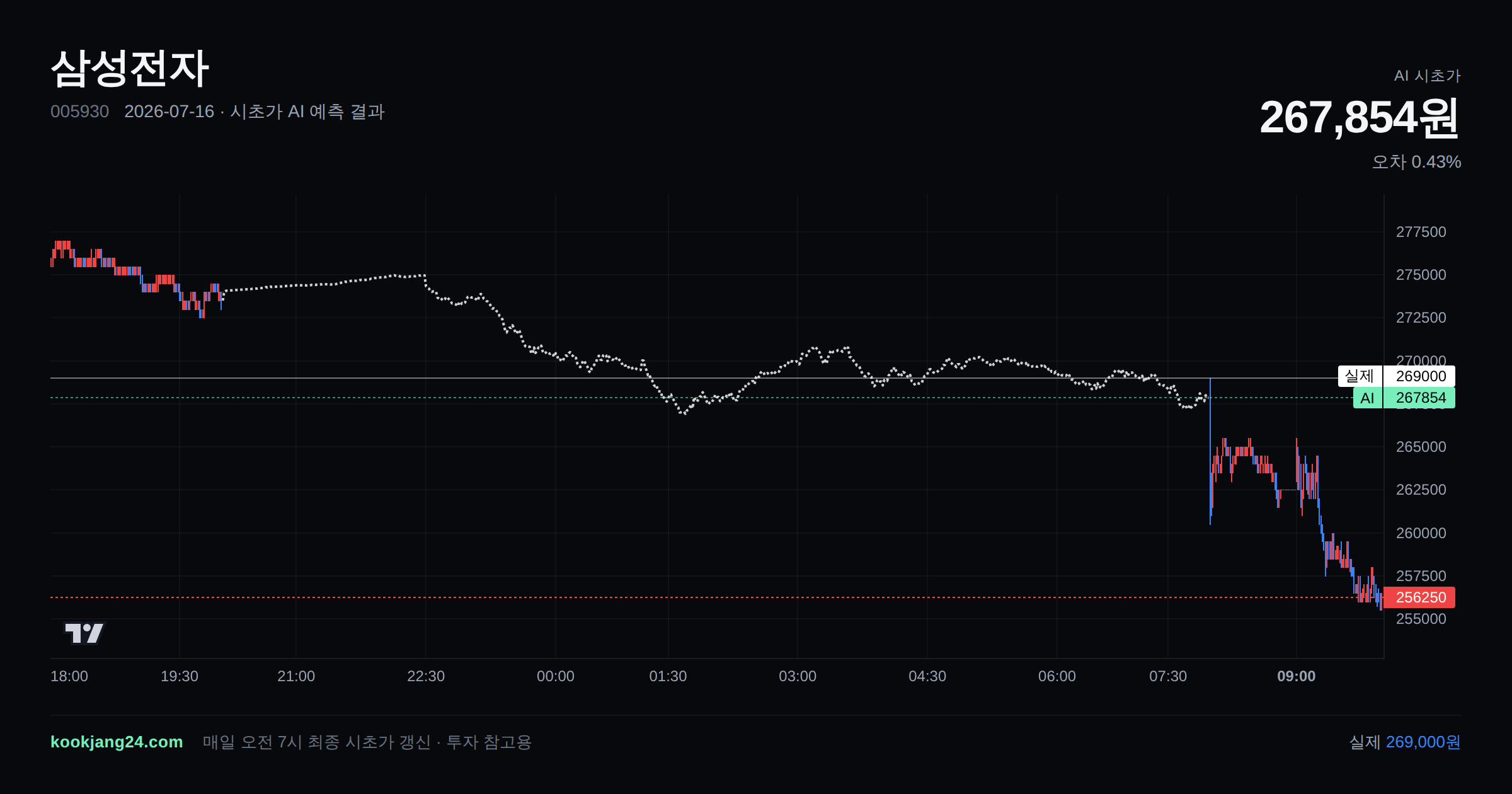
Task: Click the 07:30 time axis label
Action: pyautogui.click(x=1168, y=676)
